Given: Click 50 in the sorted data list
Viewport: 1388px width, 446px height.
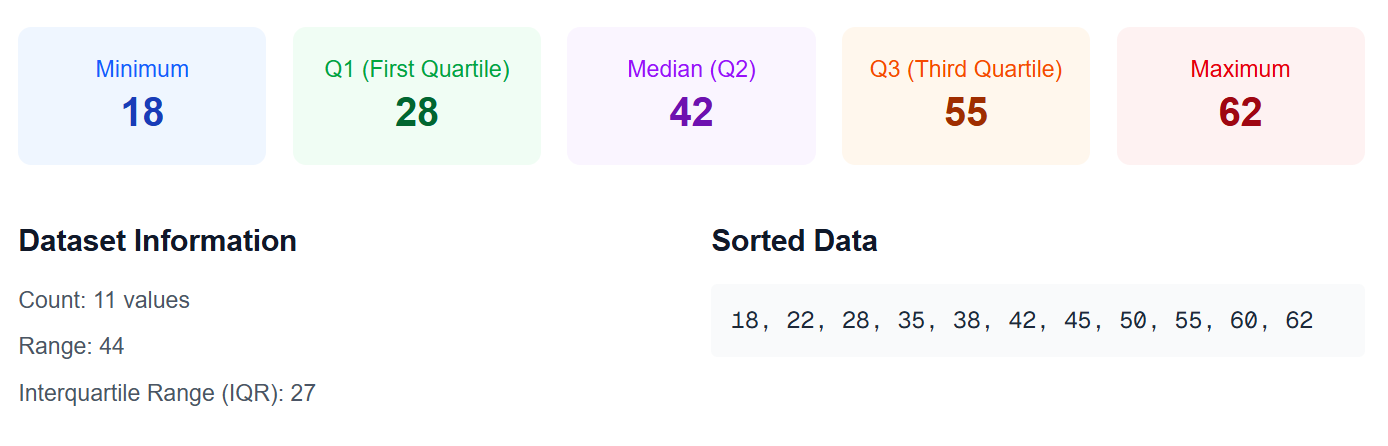Looking at the screenshot, I should 1131,321.
